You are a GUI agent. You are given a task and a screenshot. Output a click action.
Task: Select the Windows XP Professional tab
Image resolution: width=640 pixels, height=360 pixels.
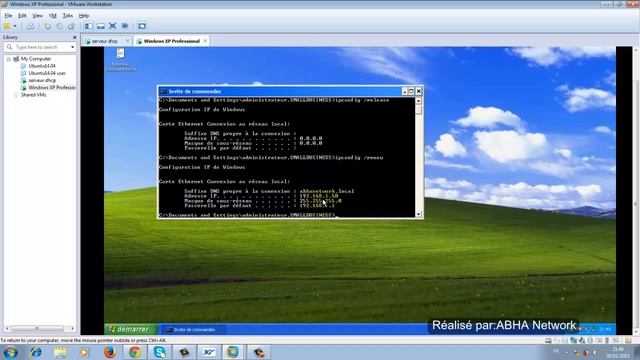pos(171,41)
